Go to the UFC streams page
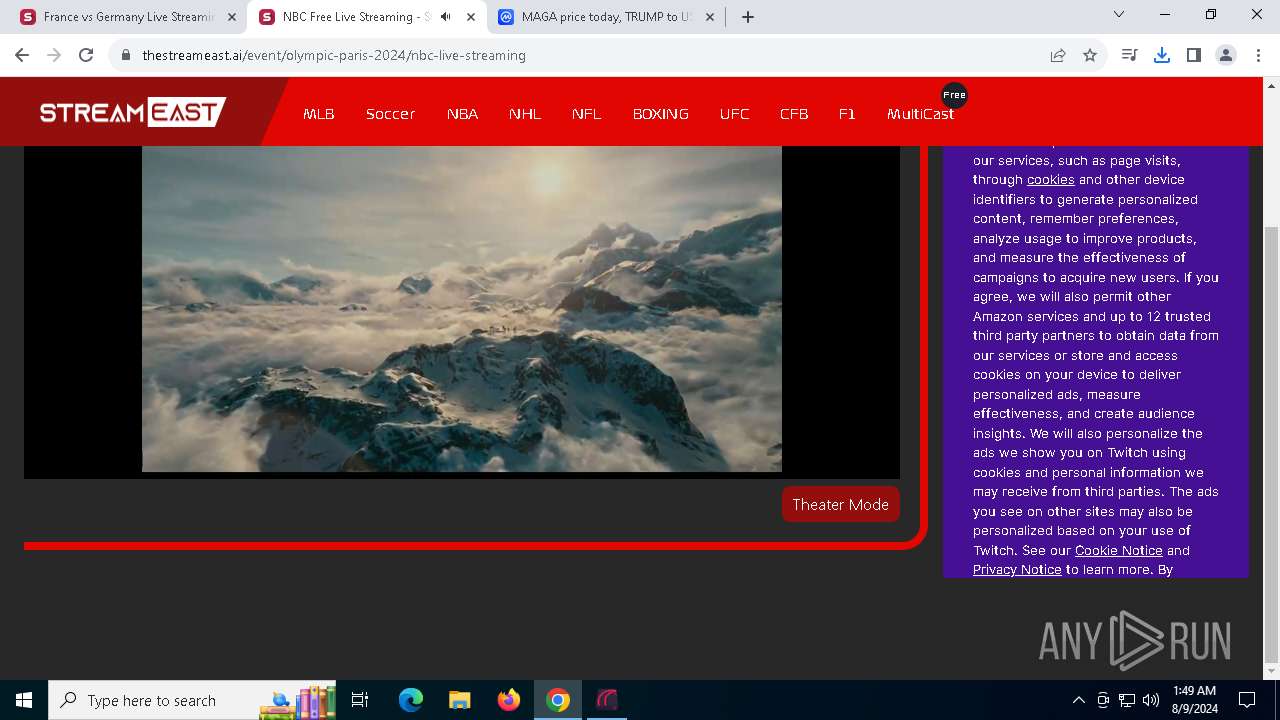The image size is (1280, 720). click(x=734, y=114)
